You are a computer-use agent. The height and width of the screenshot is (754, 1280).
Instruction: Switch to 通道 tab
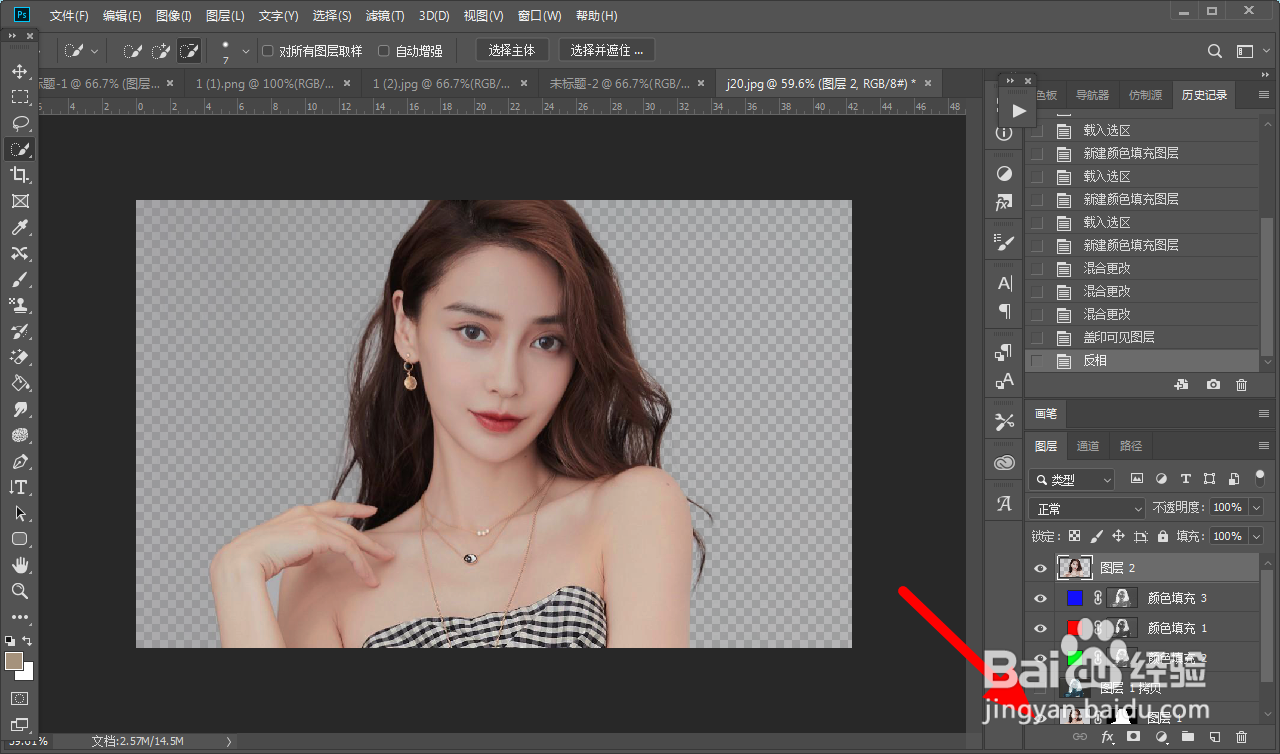pos(1088,446)
